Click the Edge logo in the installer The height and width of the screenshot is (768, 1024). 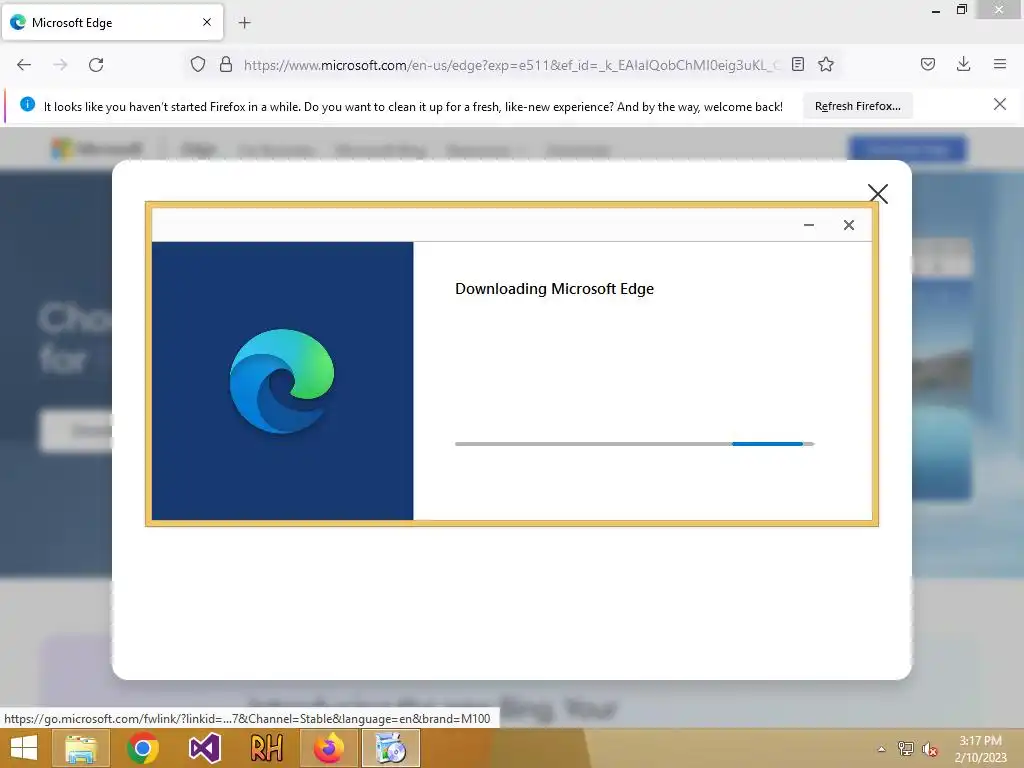(x=281, y=381)
